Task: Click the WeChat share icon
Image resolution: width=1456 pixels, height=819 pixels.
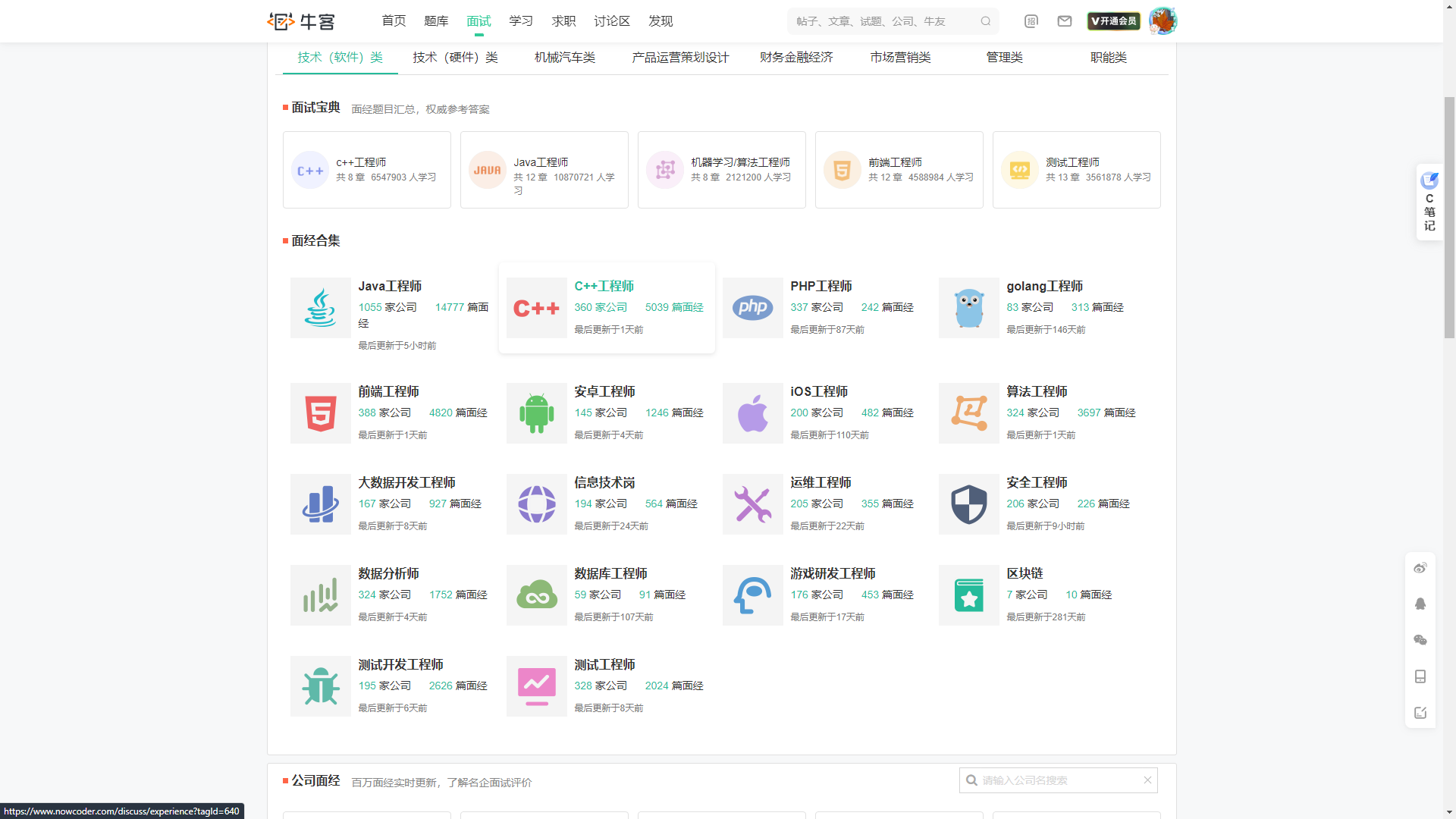Action: pos(1420,640)
